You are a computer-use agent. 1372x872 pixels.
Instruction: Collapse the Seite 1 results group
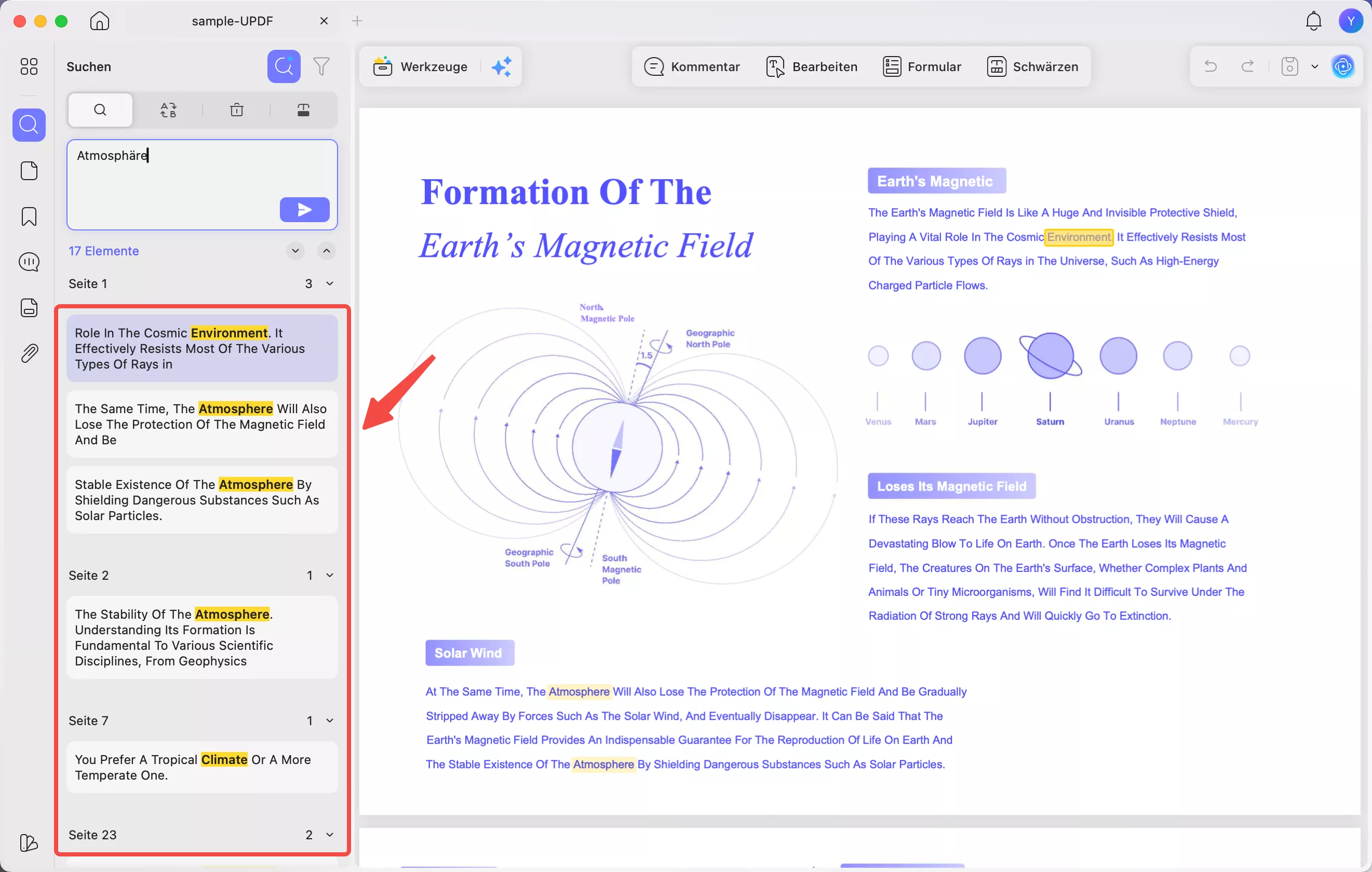[x=329, y=283]
